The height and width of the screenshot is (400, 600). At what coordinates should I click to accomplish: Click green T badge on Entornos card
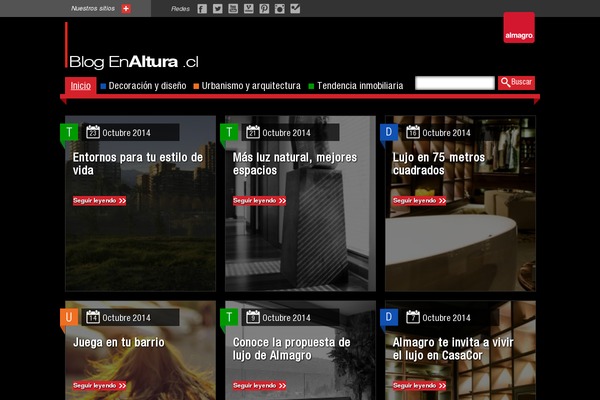click(69, 132)
